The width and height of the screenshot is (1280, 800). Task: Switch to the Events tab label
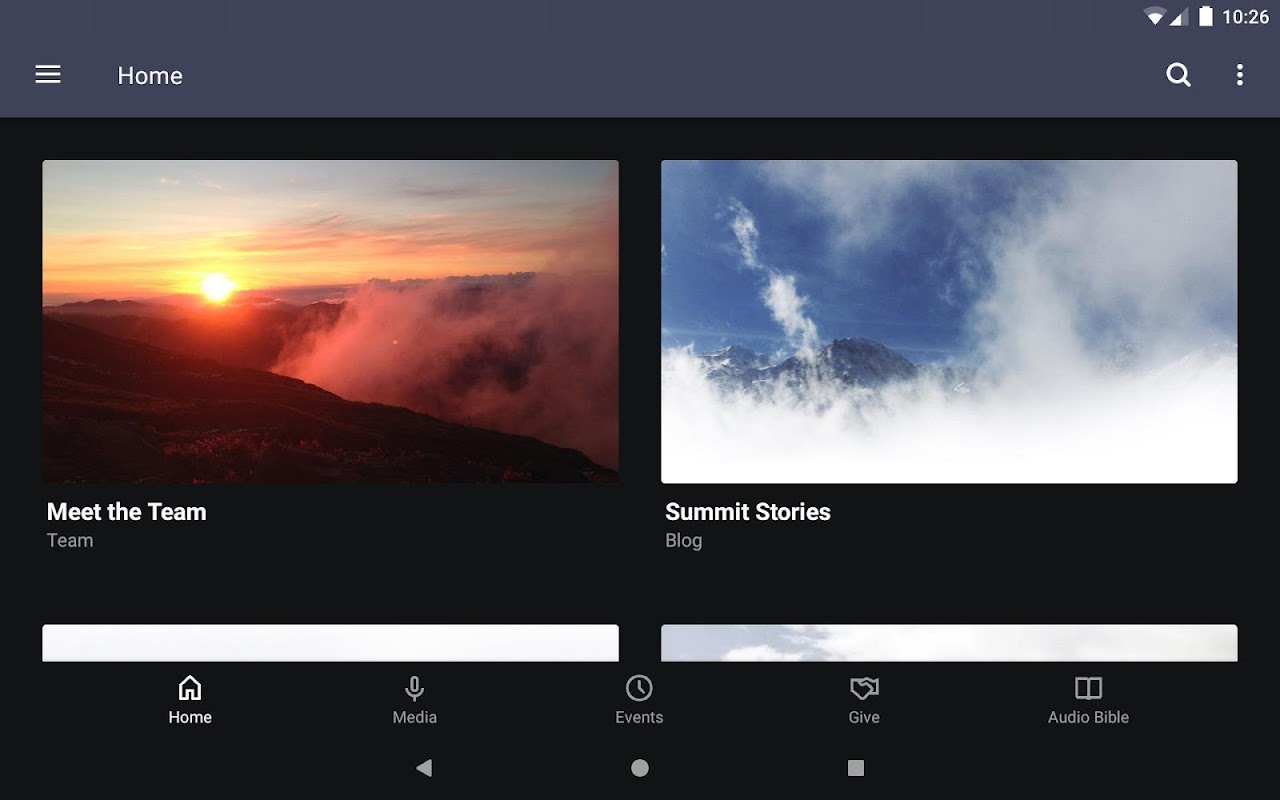tap(639, 717)
